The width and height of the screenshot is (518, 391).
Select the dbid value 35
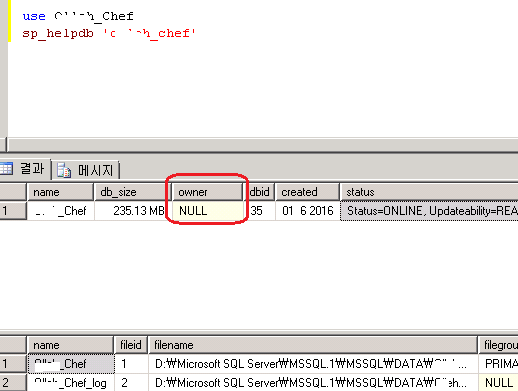click(259, 211)
